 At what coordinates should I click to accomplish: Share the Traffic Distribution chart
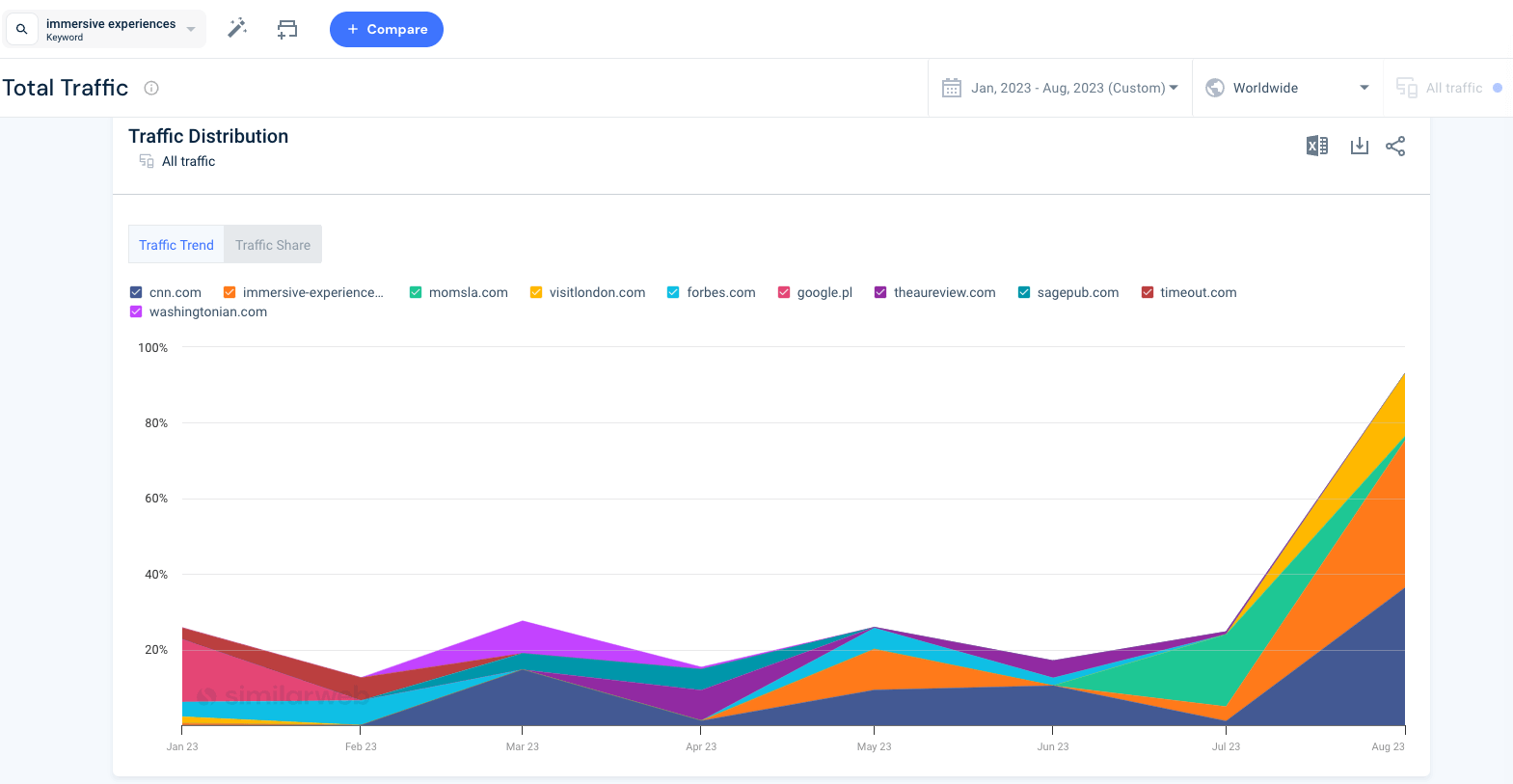1395,146
